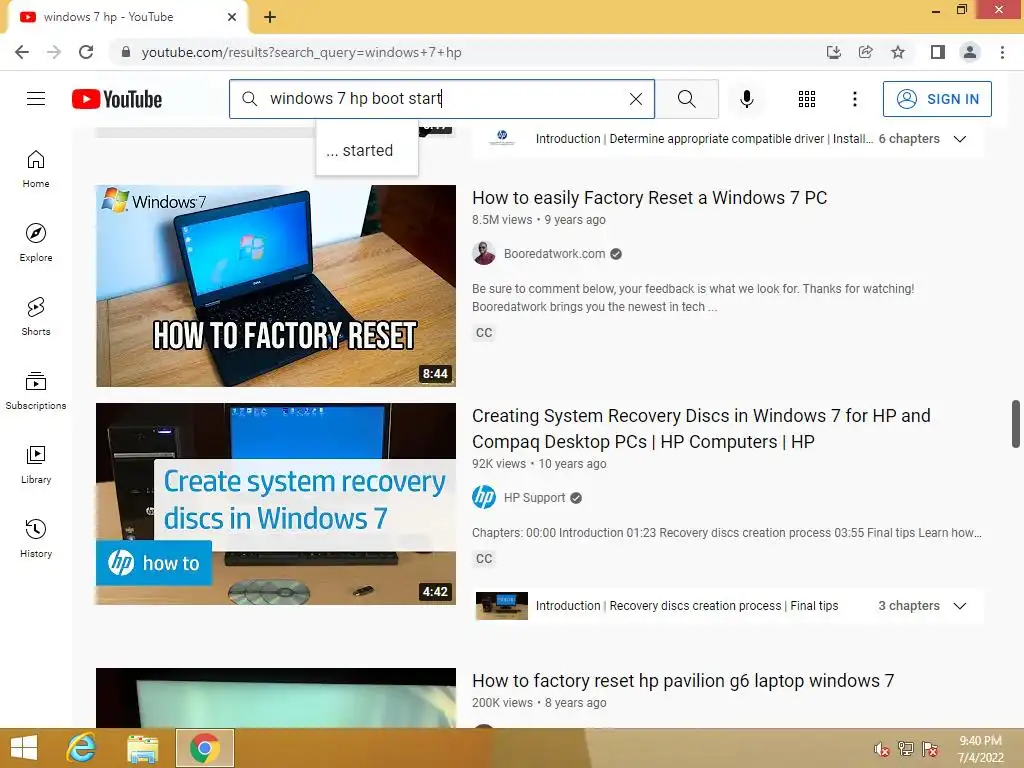Screen dimensions: 1024x768
Task: Bookmark this page with the star
Action: pos(898,52)
